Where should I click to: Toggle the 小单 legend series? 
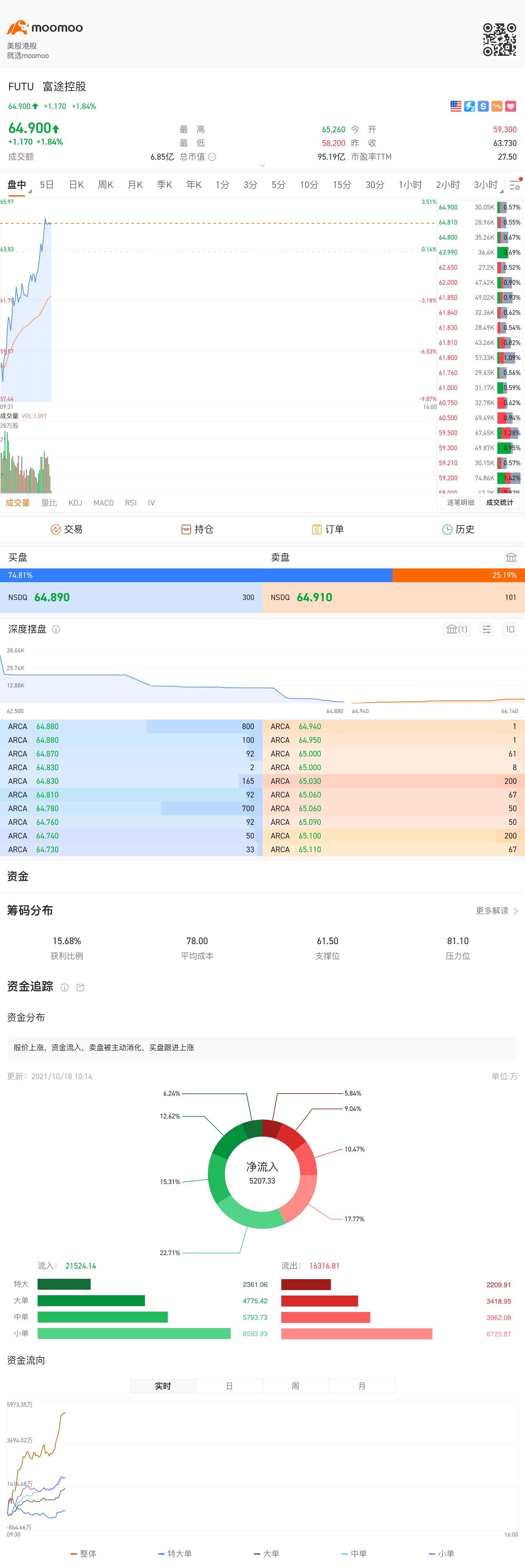coord(442,1553)
